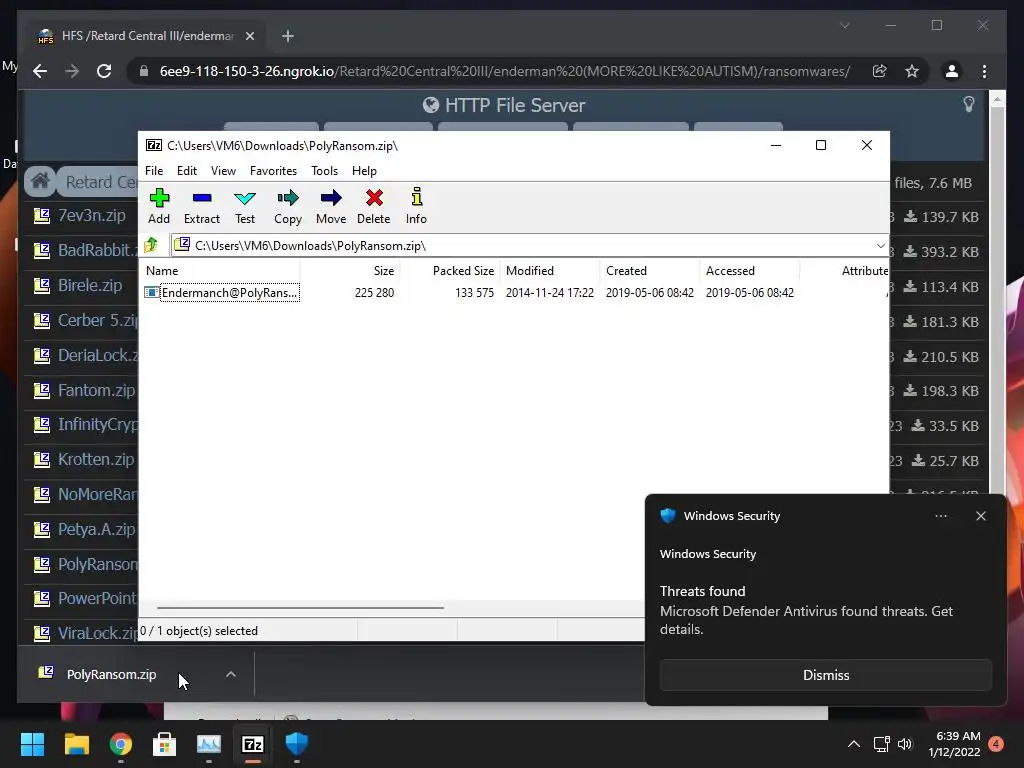Expand Chrome tab search chevron
The image size is (1024, 768).
[844, 25]
